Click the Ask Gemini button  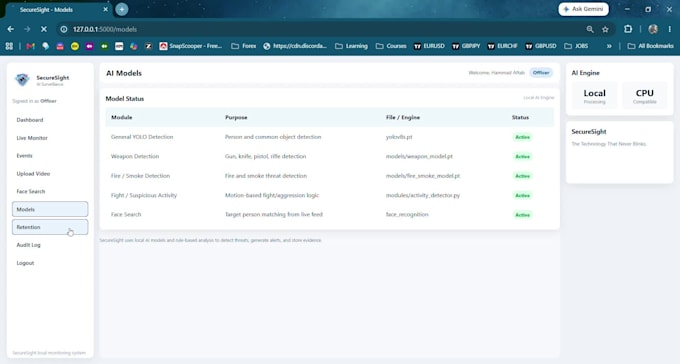tap(584, 9)
